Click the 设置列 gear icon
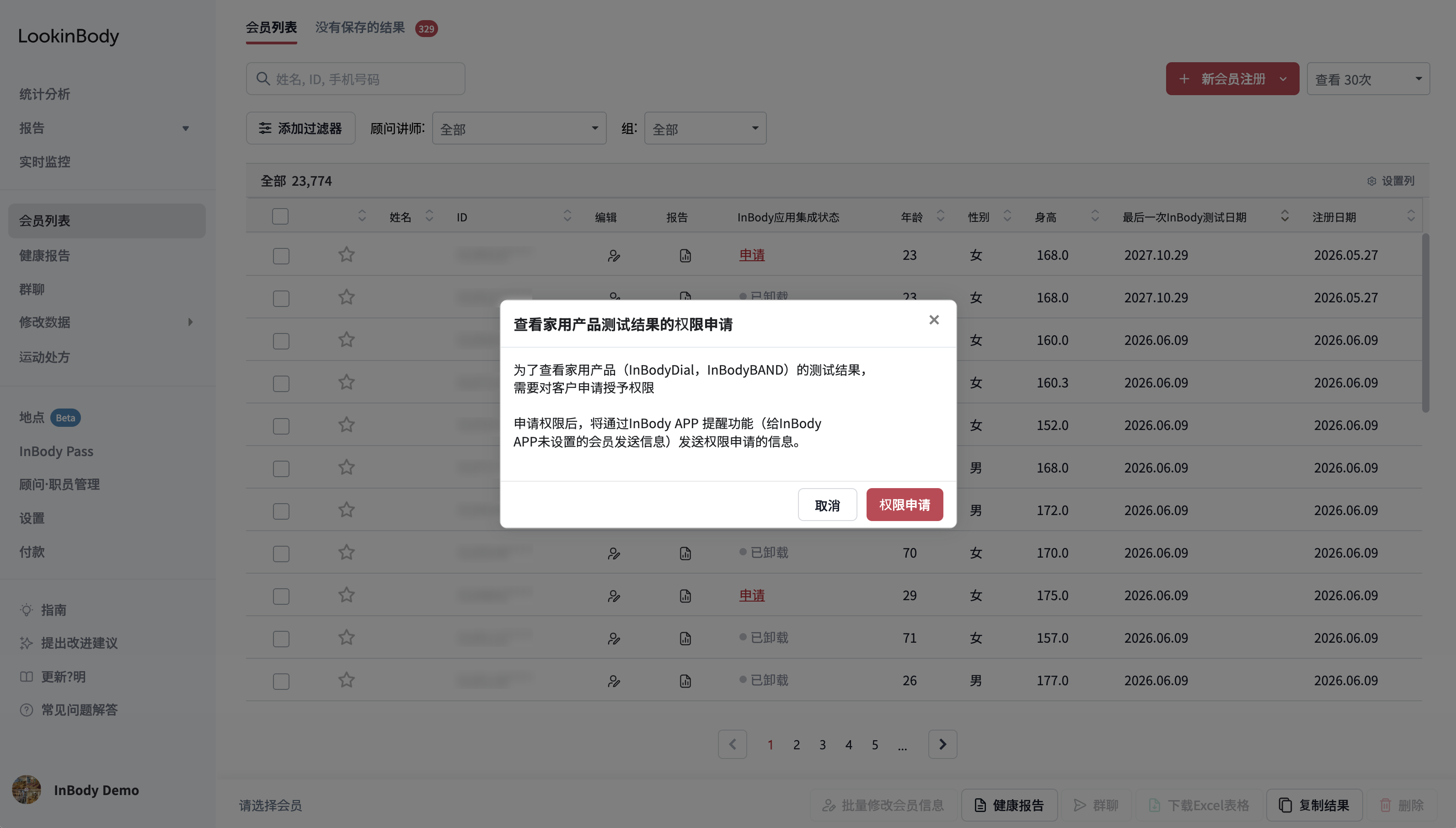This screenshot has height=828, width=1456. [x=1371, y=181]
